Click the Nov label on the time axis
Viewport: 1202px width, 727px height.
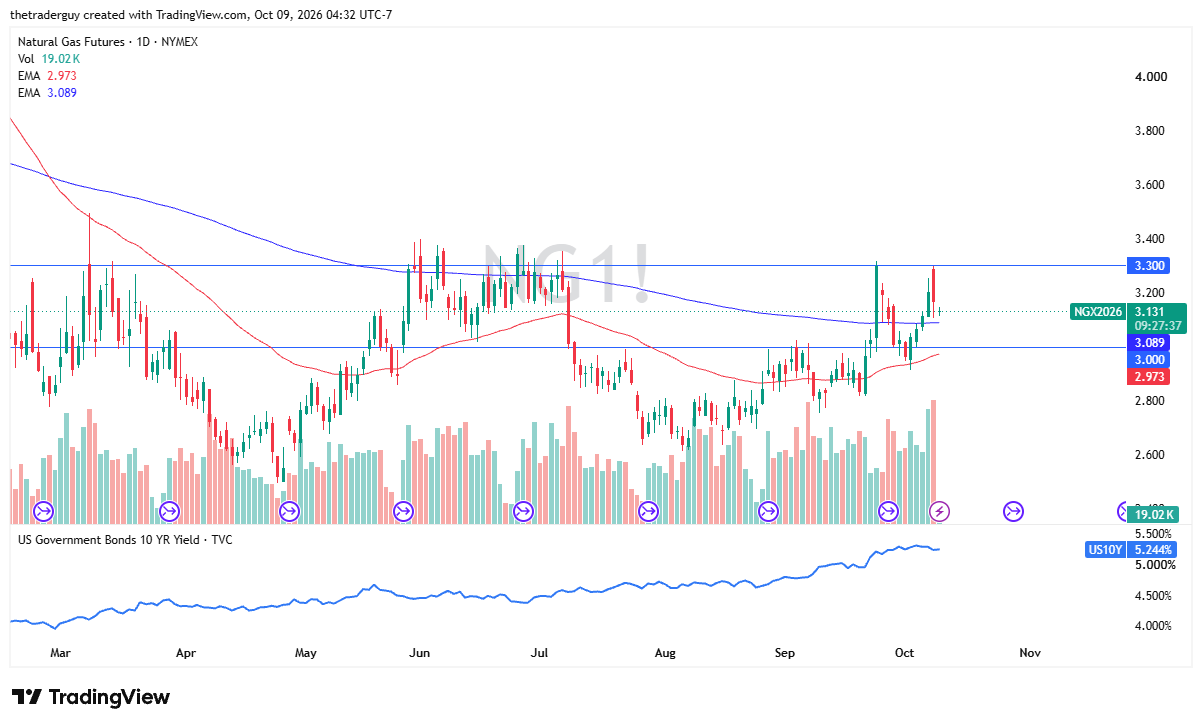1030,653
